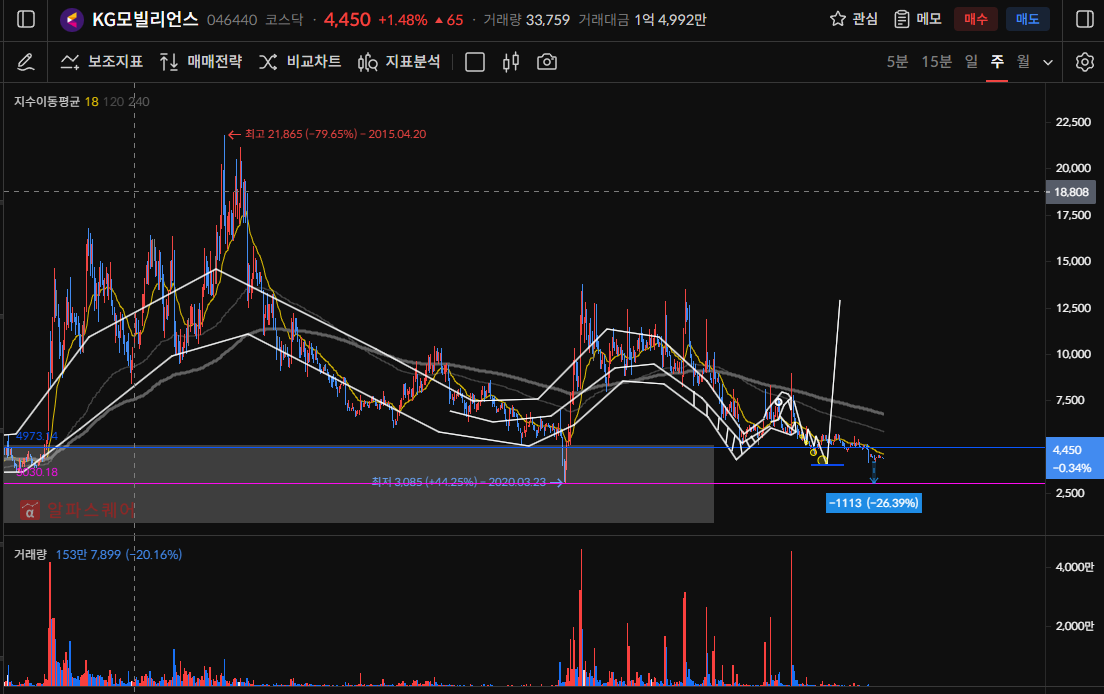
Task: Select the 주 weekly timeframe
Action: point(997,62)
